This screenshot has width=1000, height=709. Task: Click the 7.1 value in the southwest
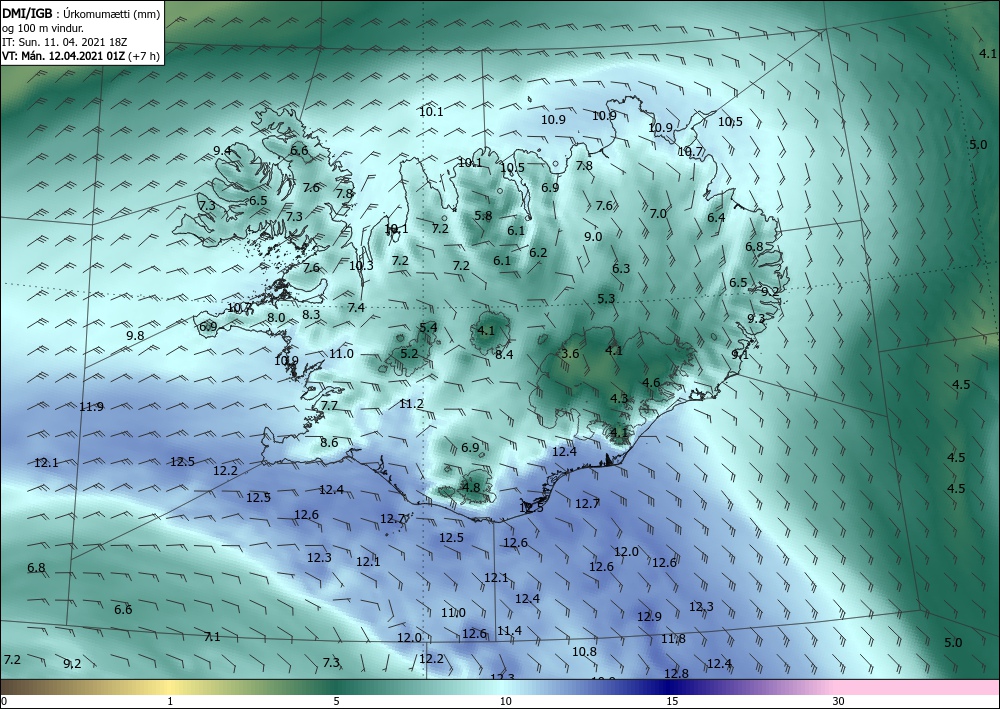(x=212, y=636)
